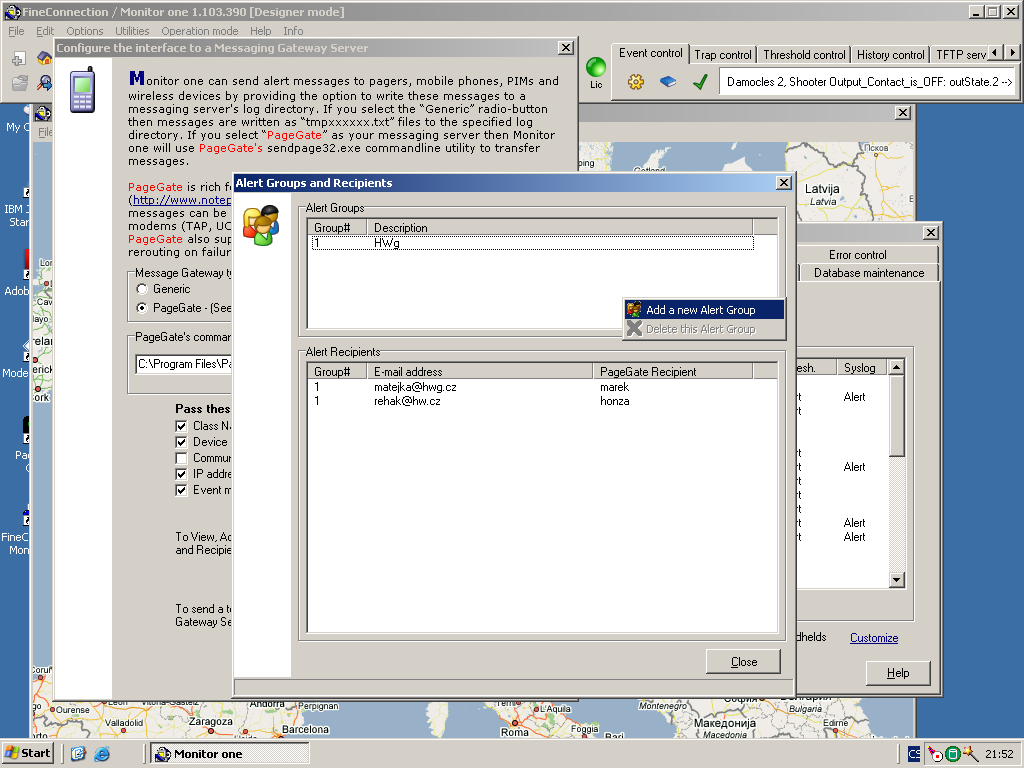Click PageGate recipient honza cell
Screen dimensions: 1024x768
[615, 401]
